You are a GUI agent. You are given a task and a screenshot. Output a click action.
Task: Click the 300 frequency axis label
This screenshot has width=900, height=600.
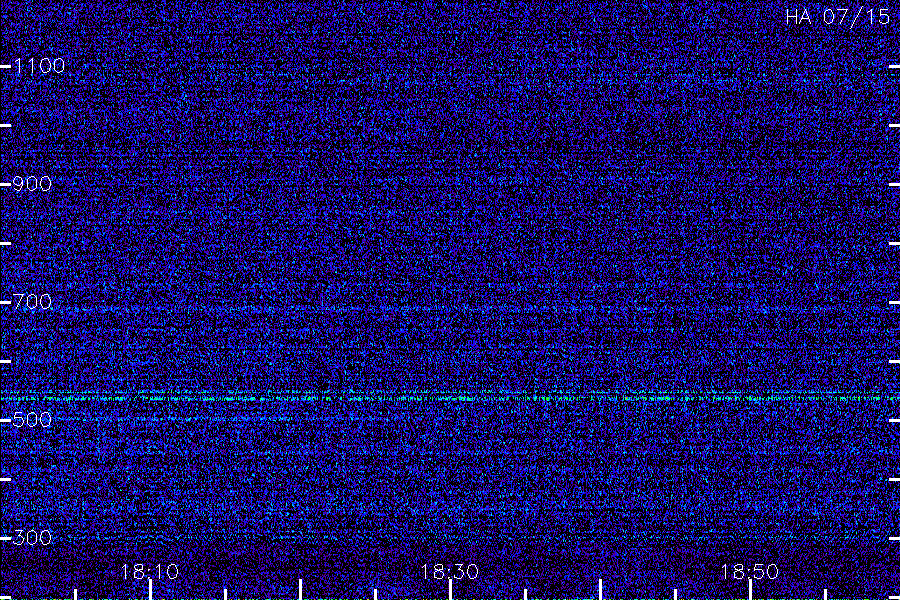coord(32,537)
